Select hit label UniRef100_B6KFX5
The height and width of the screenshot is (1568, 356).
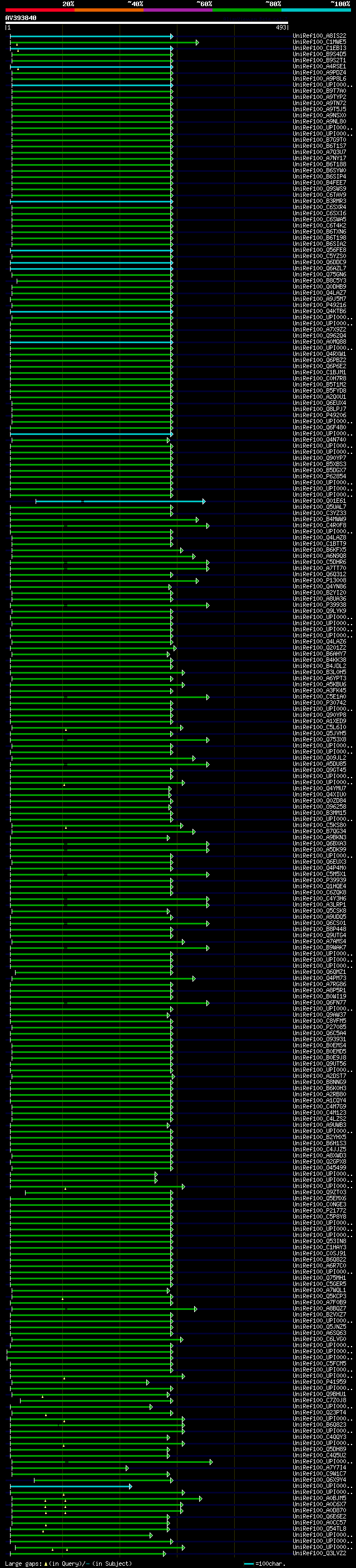pyautogui.click(x=319, y=550)
